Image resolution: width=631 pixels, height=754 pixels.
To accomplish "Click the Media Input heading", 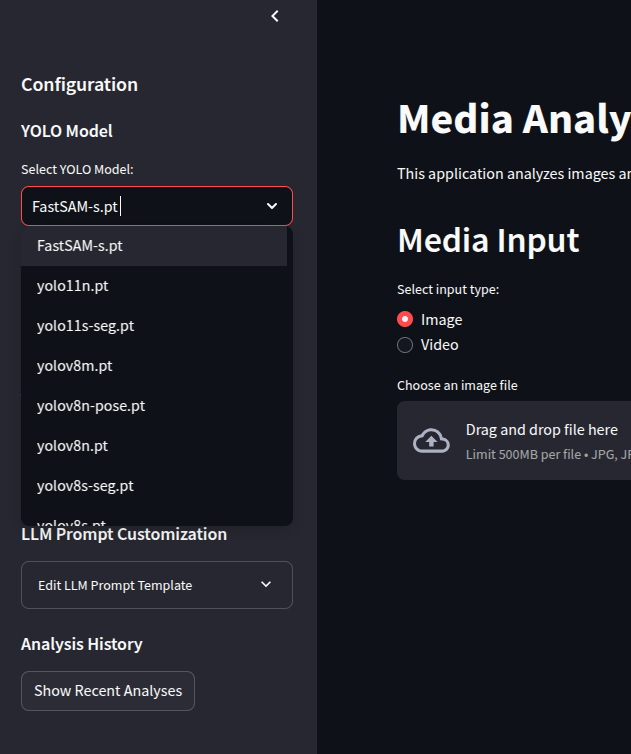I will [489, 240].
